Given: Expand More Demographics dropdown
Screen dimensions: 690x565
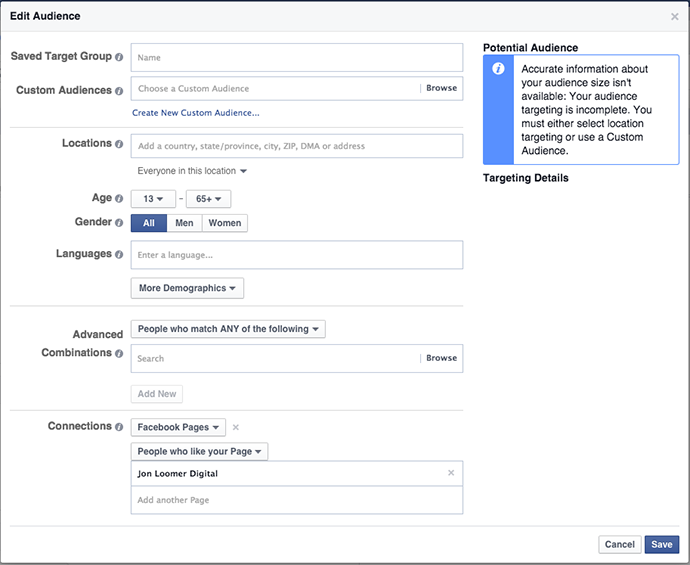Looking at the screenshot, I should click(x=187, y=288).
